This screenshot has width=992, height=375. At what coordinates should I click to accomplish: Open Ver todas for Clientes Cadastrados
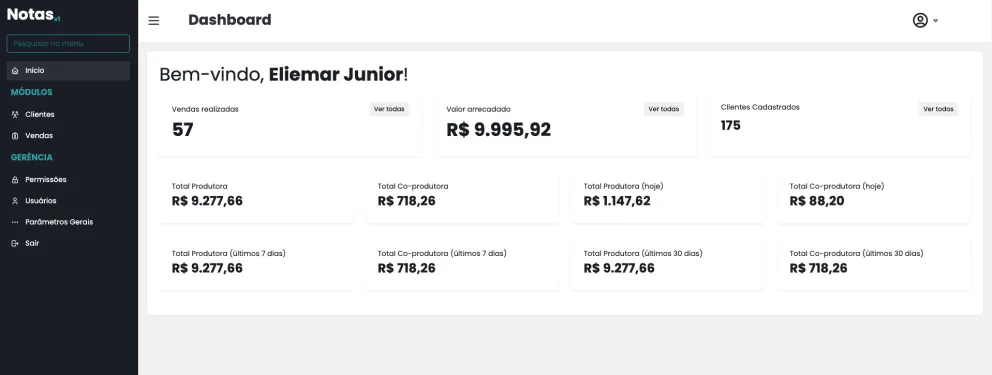tap(938, 109)
